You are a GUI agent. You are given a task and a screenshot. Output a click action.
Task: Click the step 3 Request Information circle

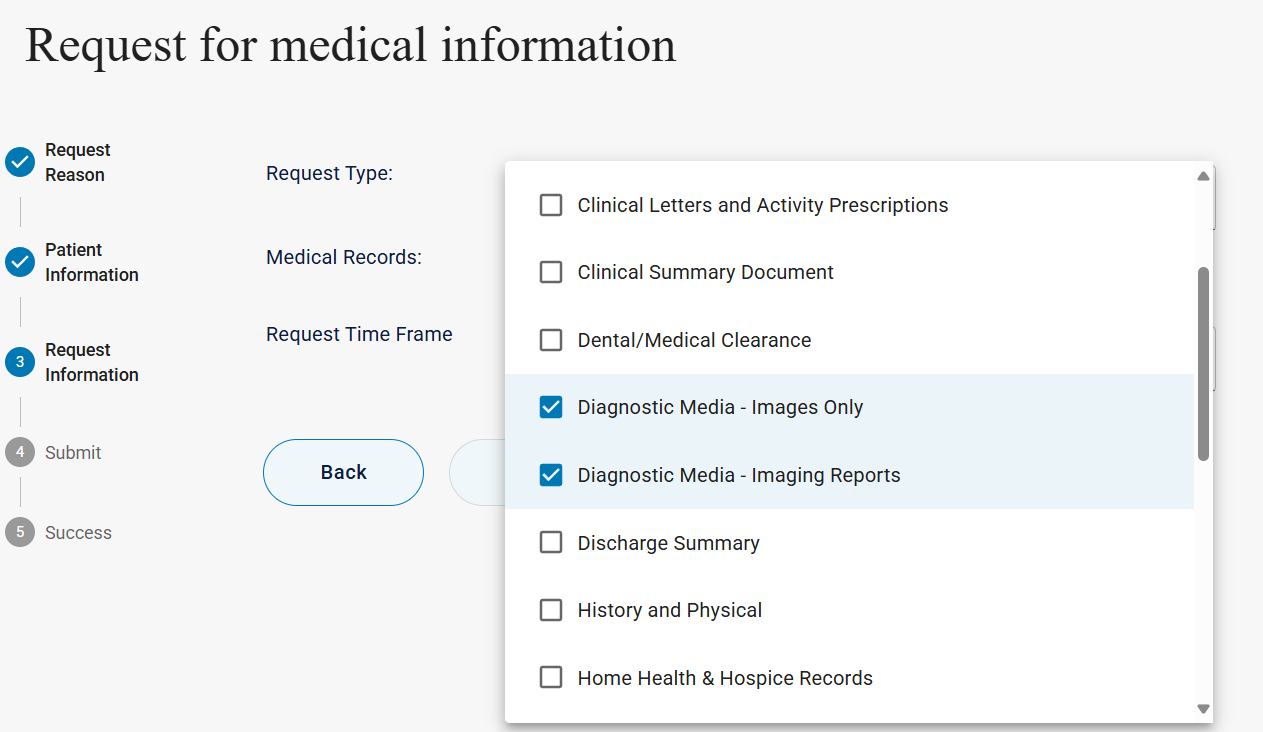click(x=20, y=362)
